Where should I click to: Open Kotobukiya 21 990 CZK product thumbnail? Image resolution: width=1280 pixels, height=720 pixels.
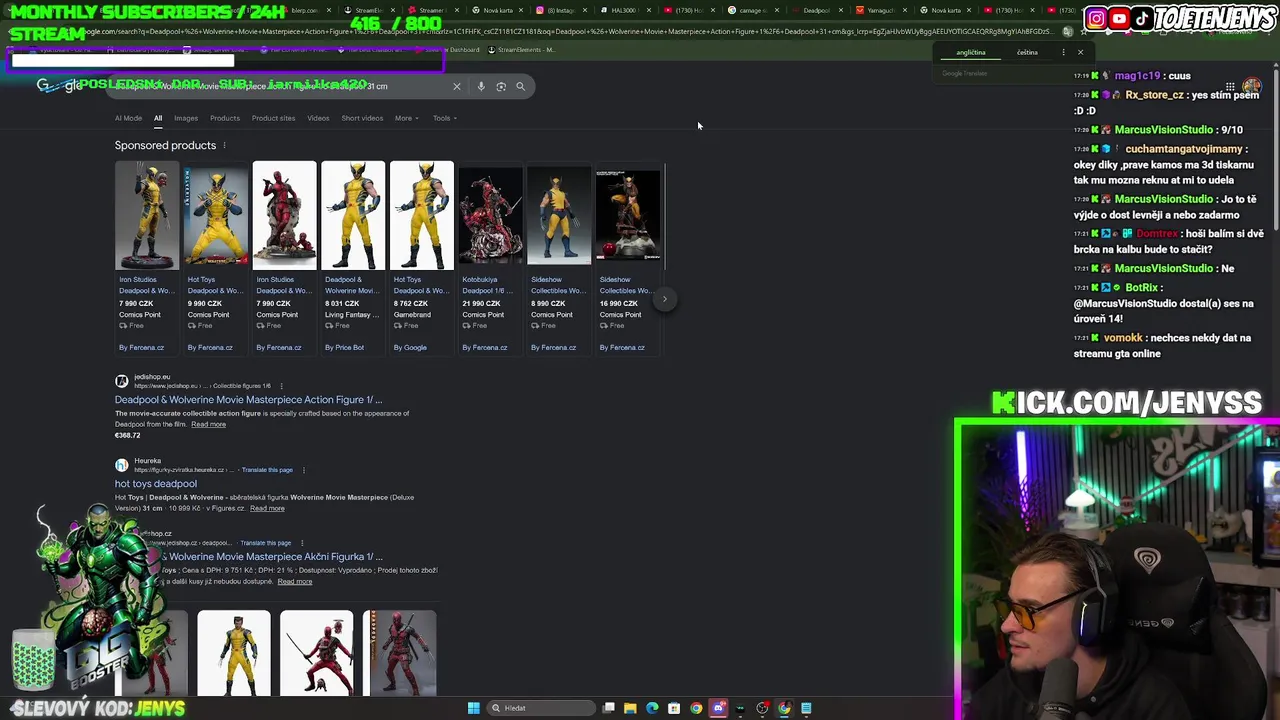point(490,215)
